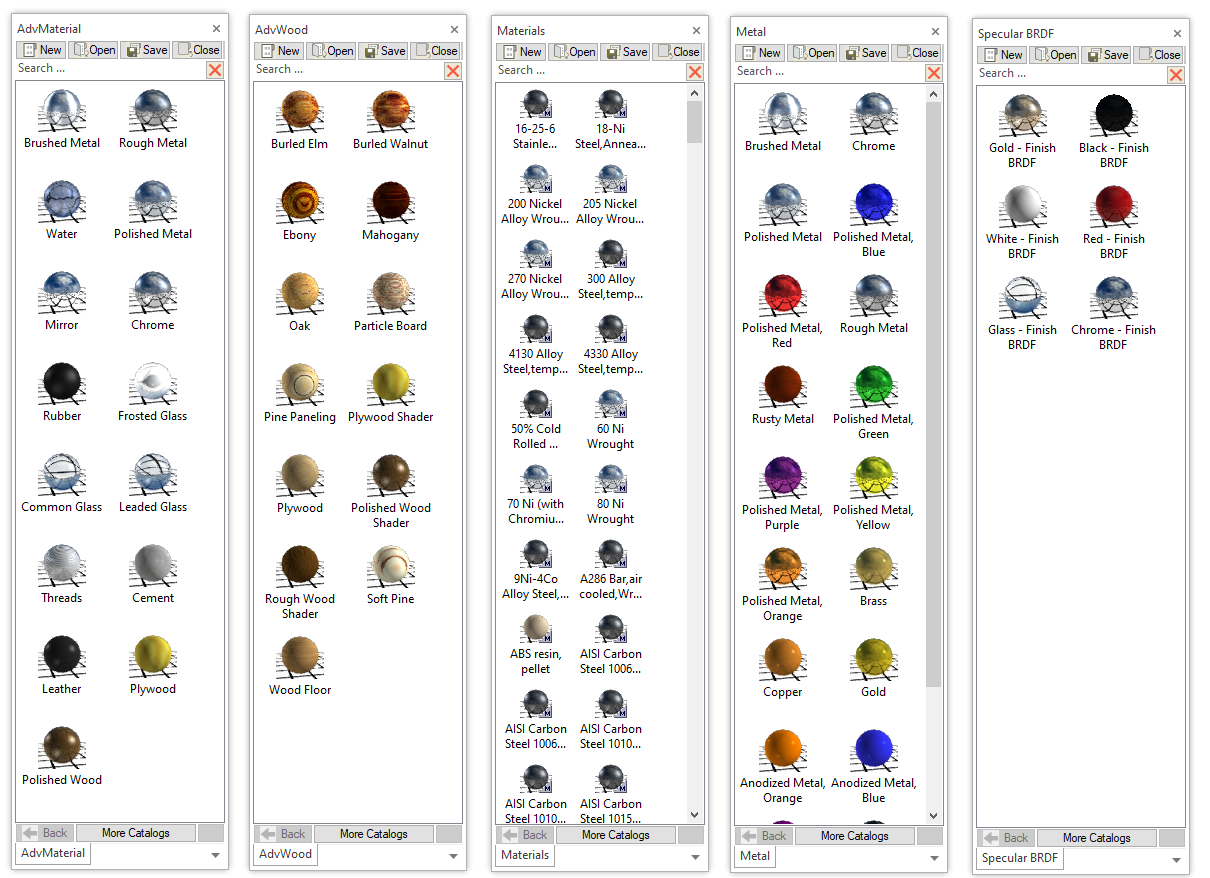Open the AdvMaterial catalog dropdown arrow

215,855
